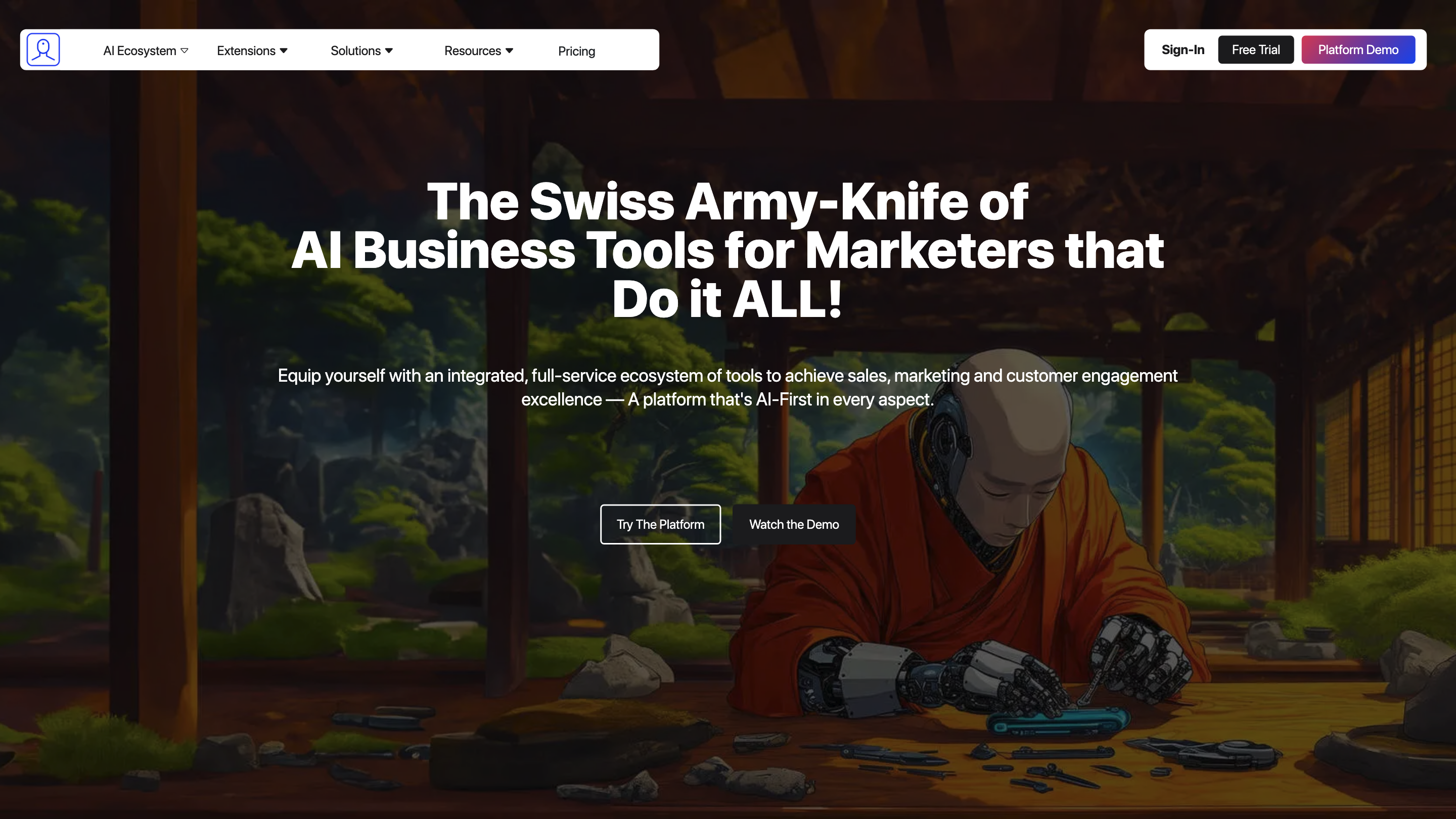
Task: Start the Free Trial button
Action: click(x=1255, y=50)
